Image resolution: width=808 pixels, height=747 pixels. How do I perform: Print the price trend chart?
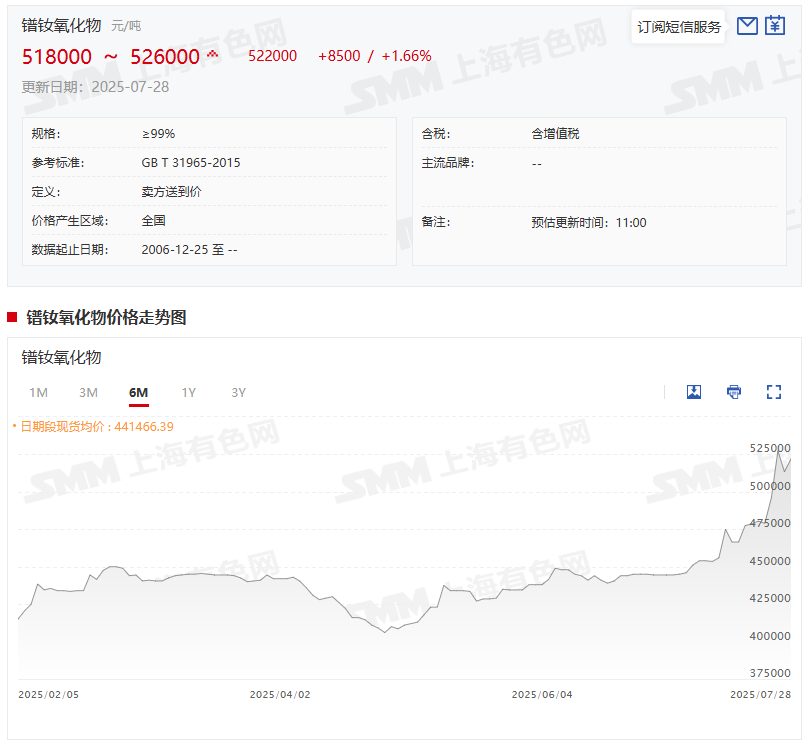734,392
